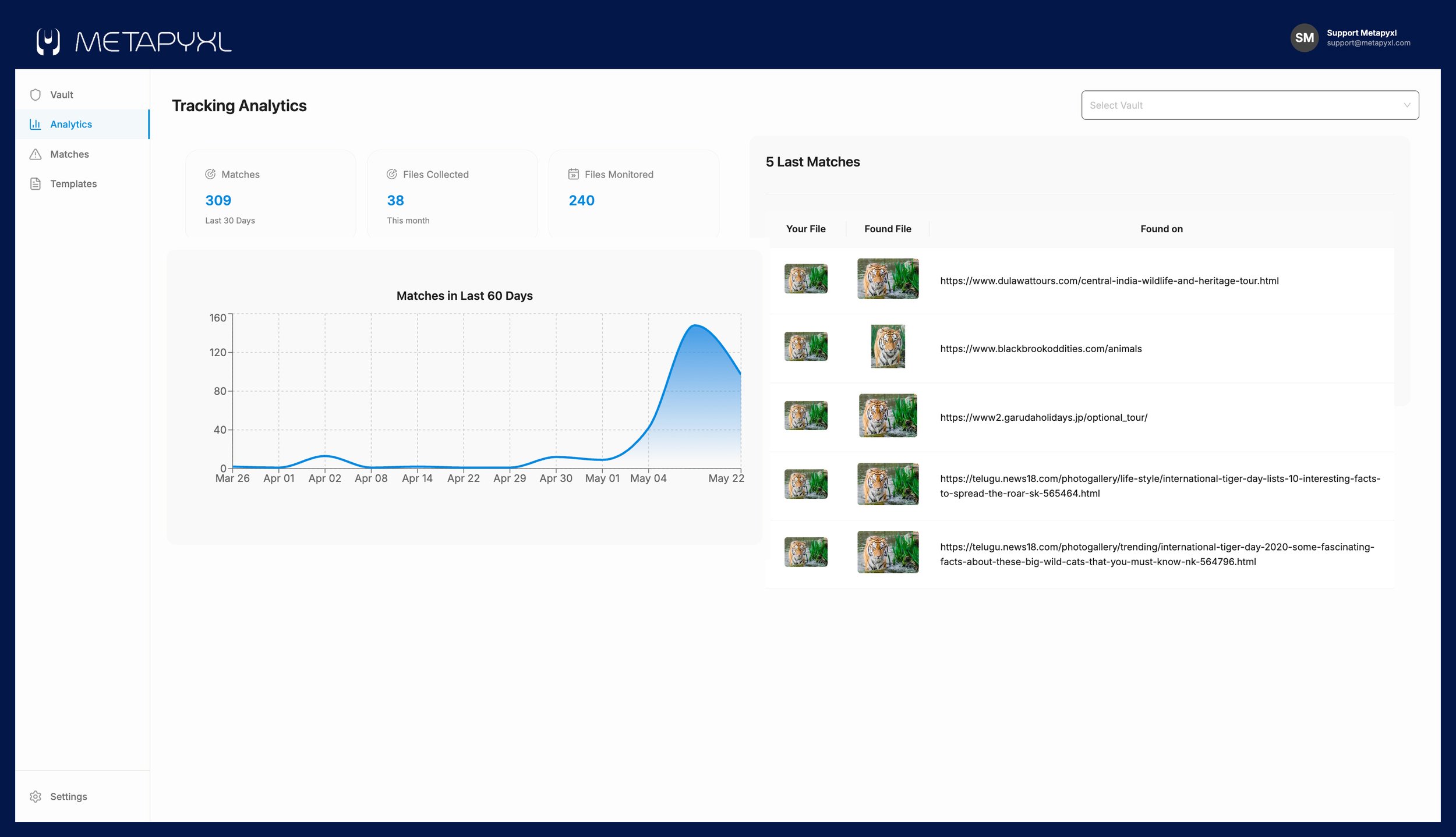Click the METAPYXL wordmark
Viewport: 1456px width, 837px height.
[x=153, y=42]
